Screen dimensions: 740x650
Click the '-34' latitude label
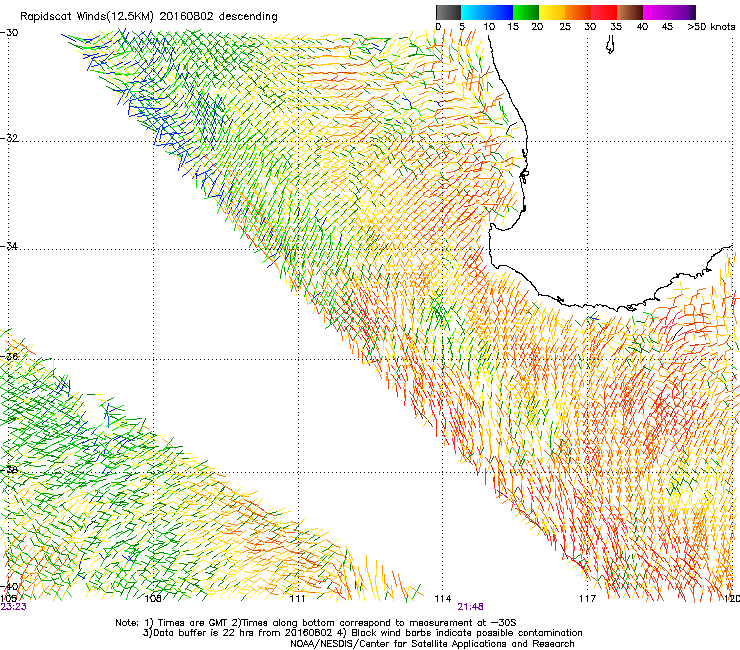[9, 246]
